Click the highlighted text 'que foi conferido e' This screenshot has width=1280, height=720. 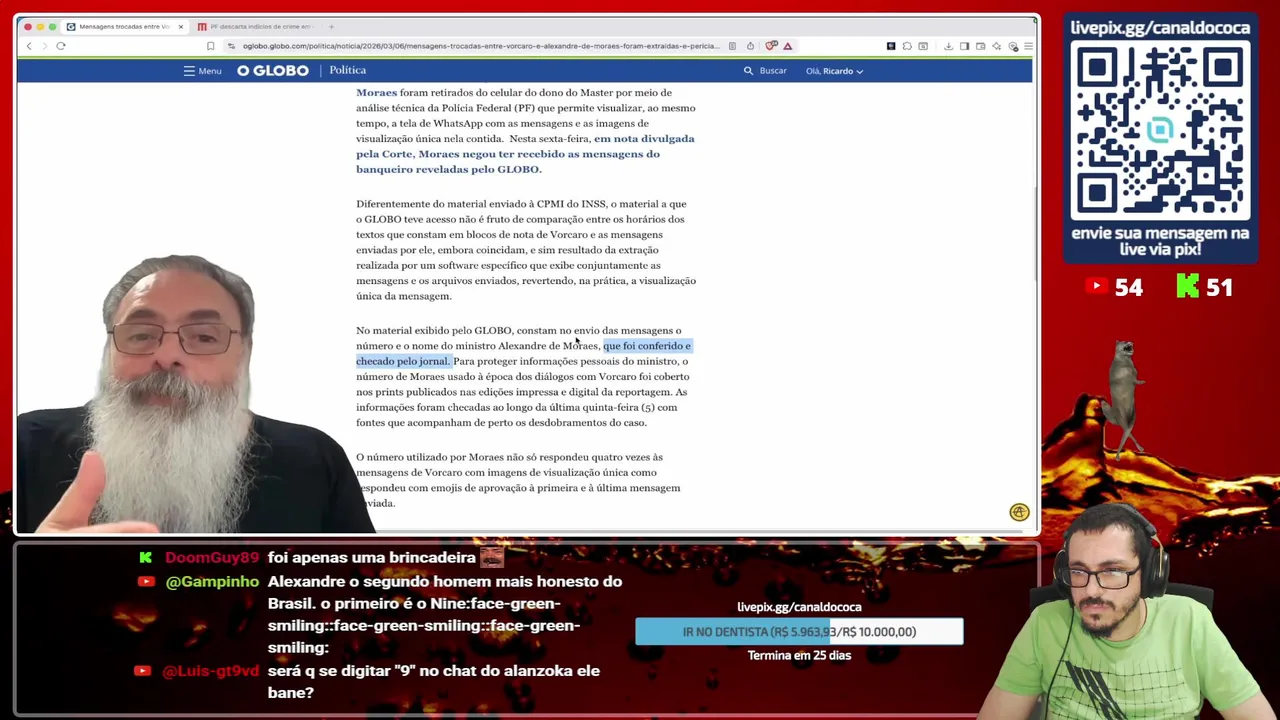tap(647, 346)
